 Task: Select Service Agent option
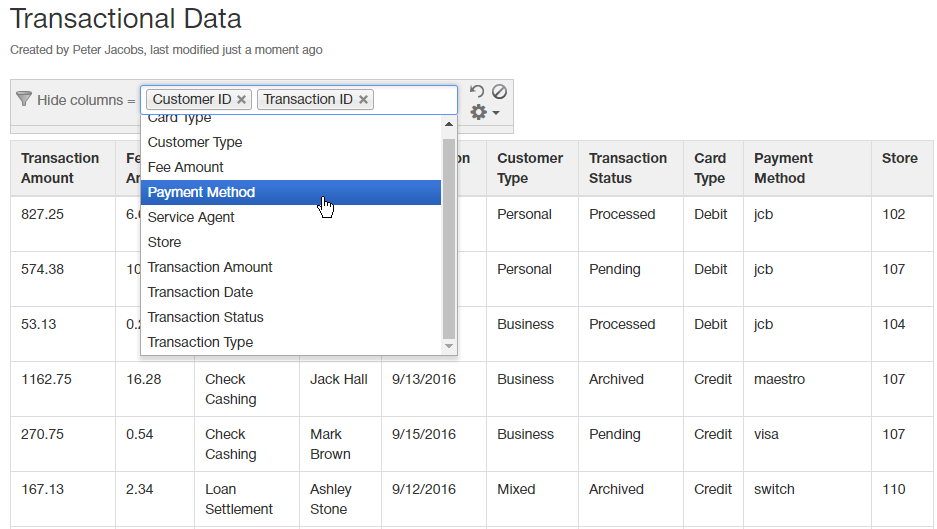tap(191, 217)
